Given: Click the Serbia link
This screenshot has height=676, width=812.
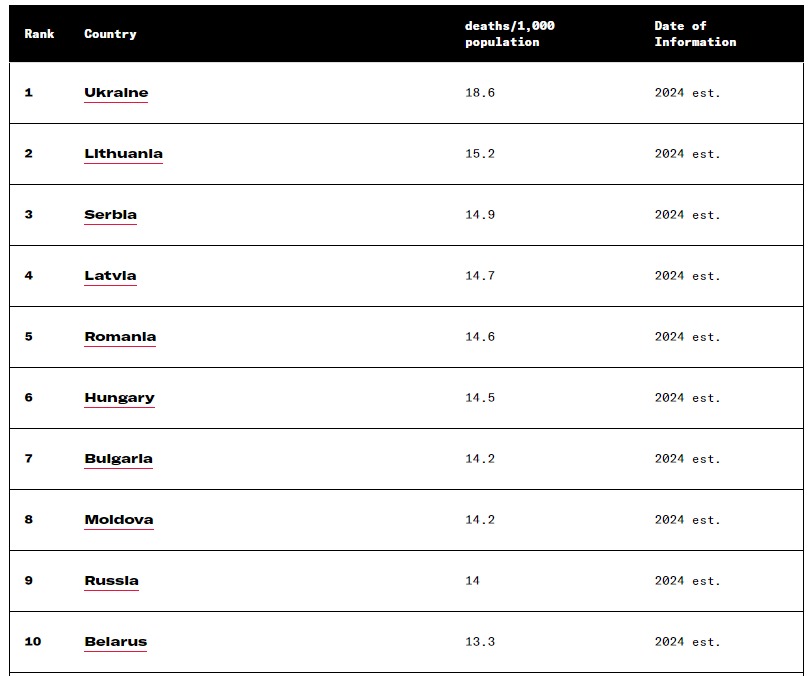Looking at the screenshot, I should tap(110, 215).
